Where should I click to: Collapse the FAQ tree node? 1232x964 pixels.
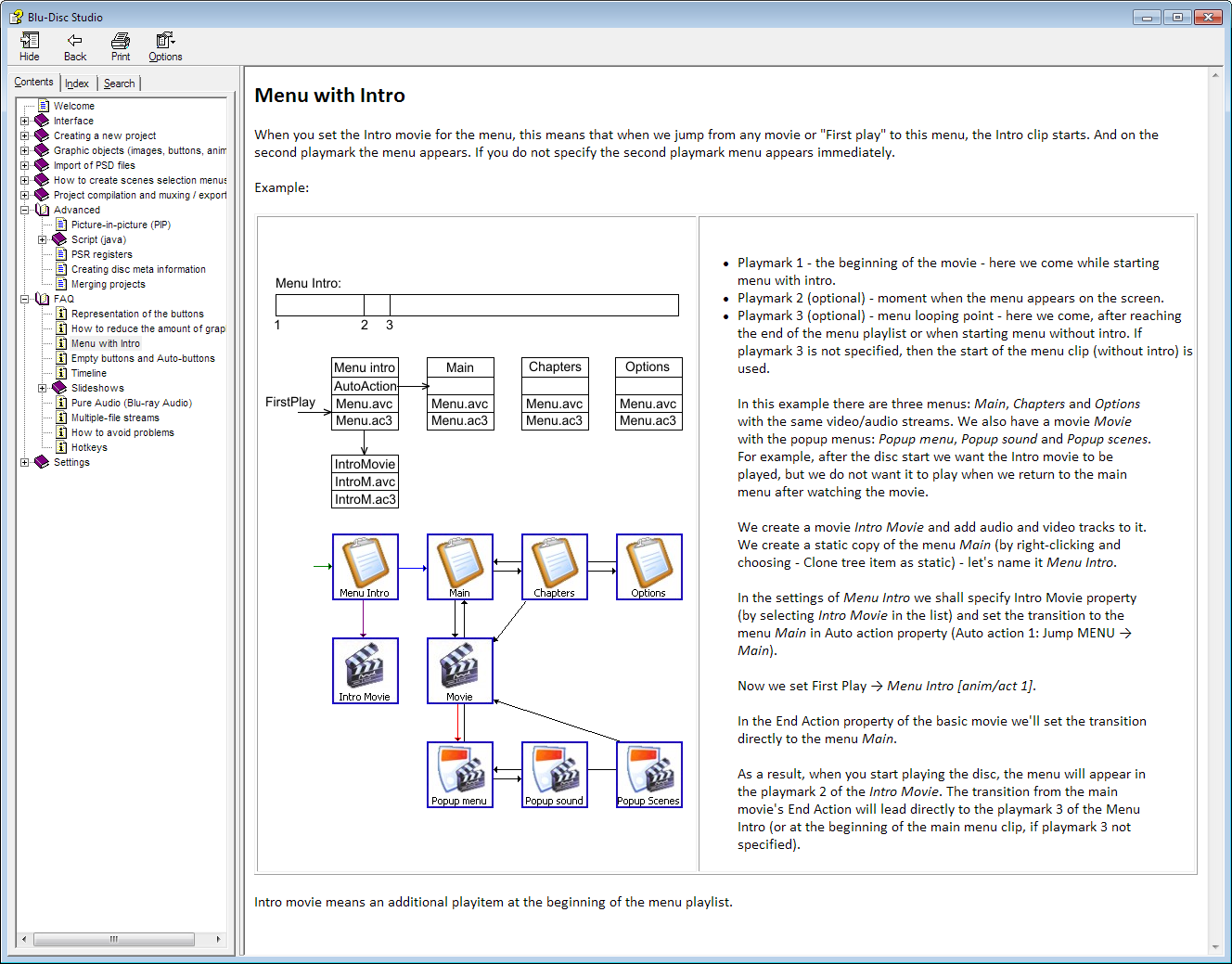pos(25,299)
